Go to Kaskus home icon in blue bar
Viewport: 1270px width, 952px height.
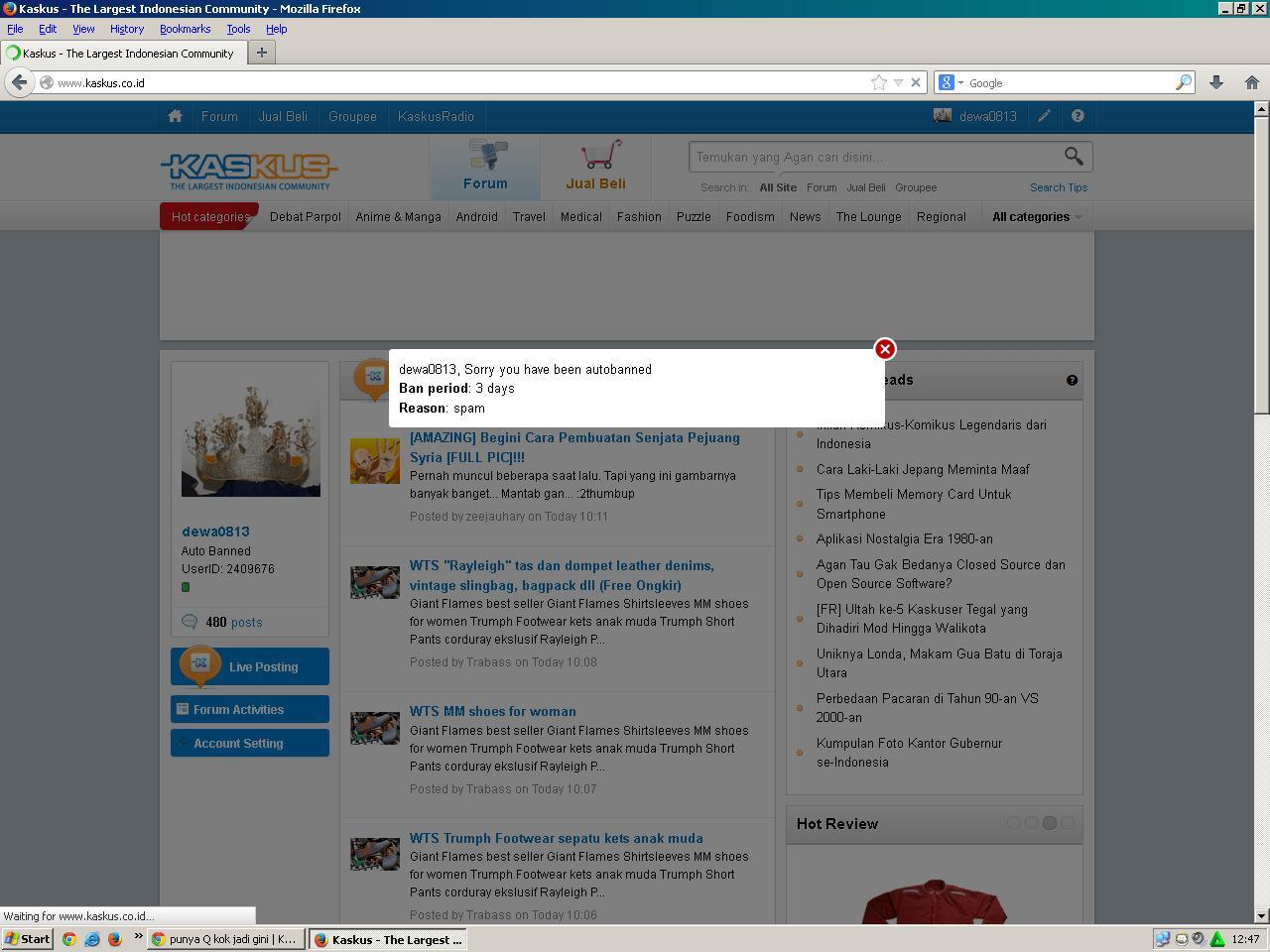click(176, 116)
